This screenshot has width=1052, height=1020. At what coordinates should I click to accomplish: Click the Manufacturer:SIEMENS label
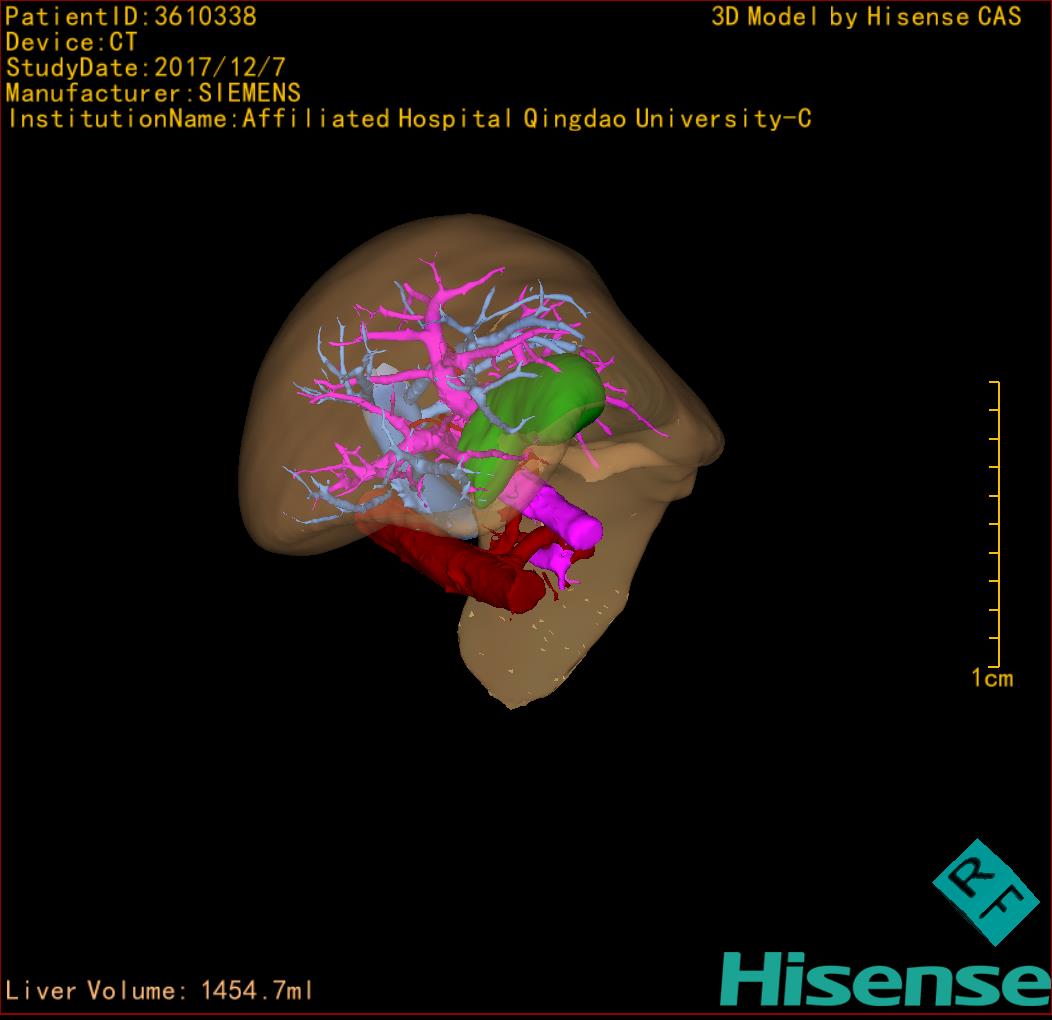[153, 93]
